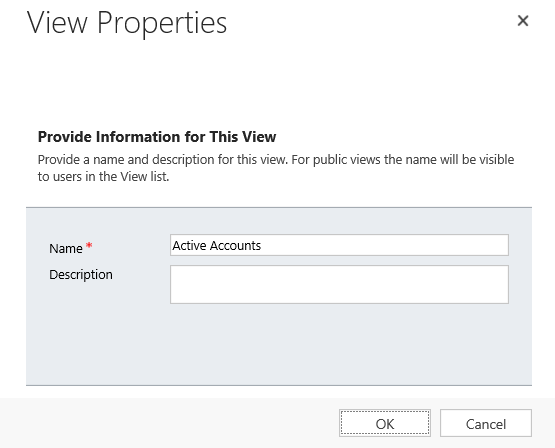Select the Name field label
Screen dimensions: 555x448
pos(66,248)
